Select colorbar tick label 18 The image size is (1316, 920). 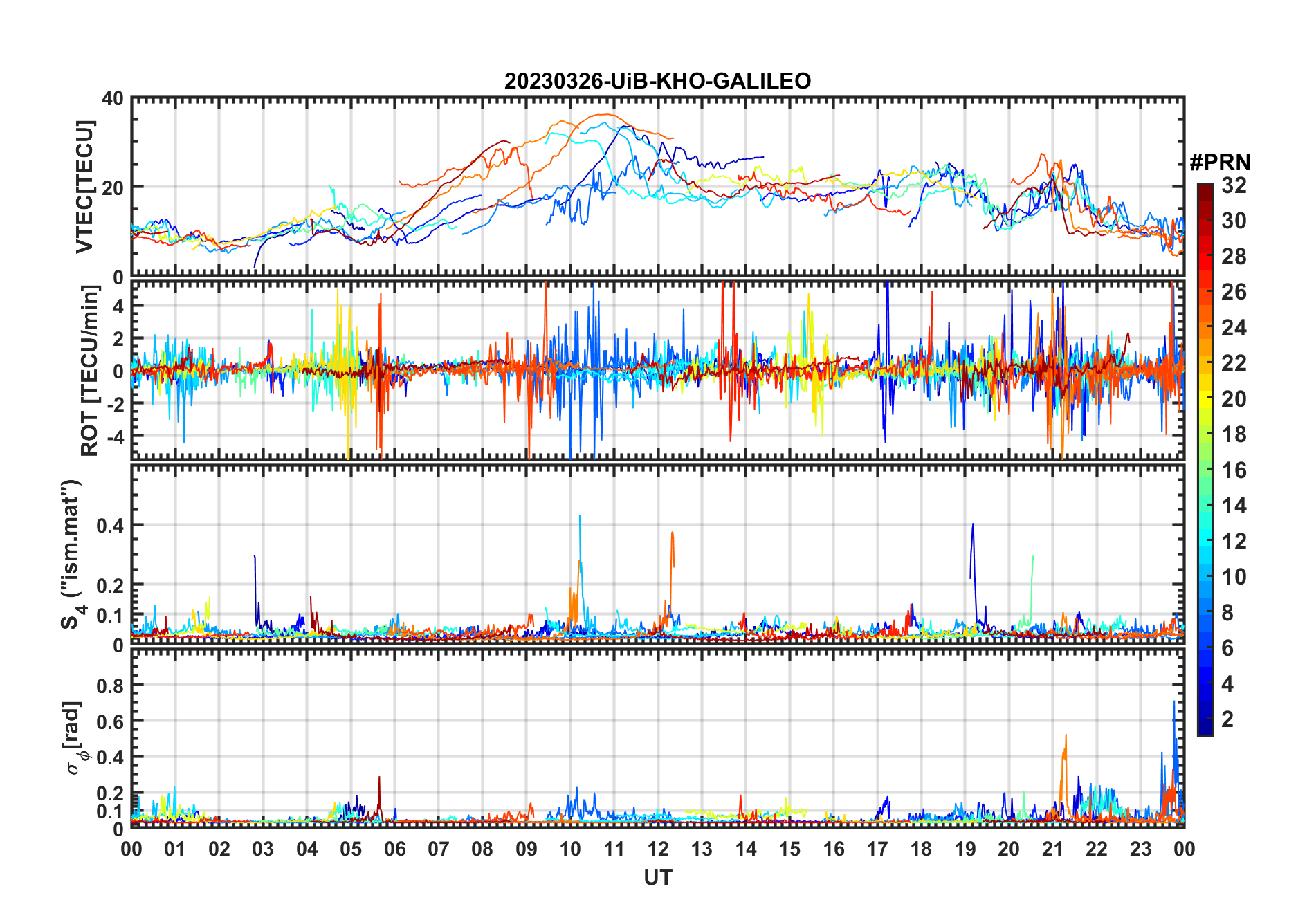(1234, 434)
